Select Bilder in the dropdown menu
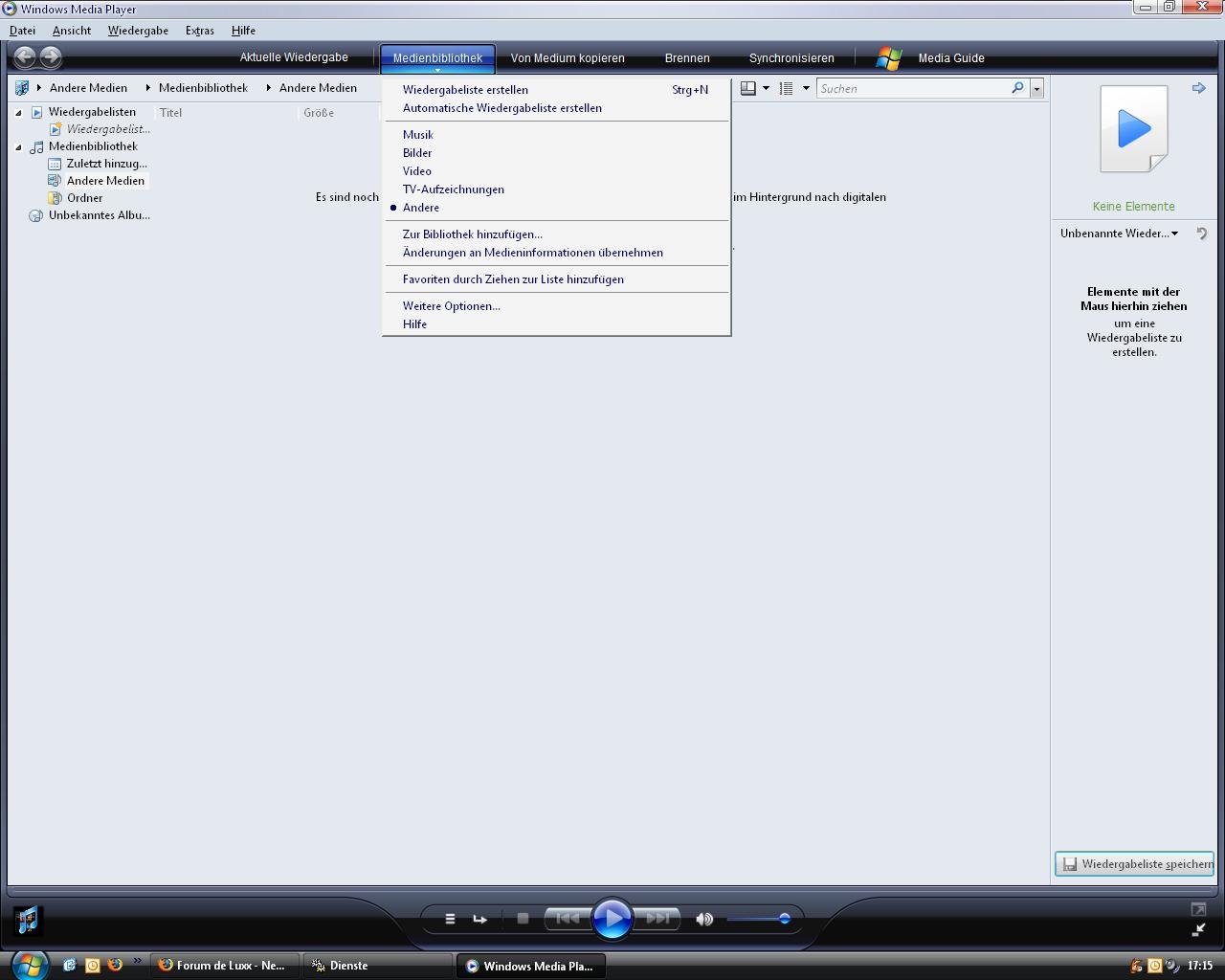1225x980 pixels. point(556,153)
